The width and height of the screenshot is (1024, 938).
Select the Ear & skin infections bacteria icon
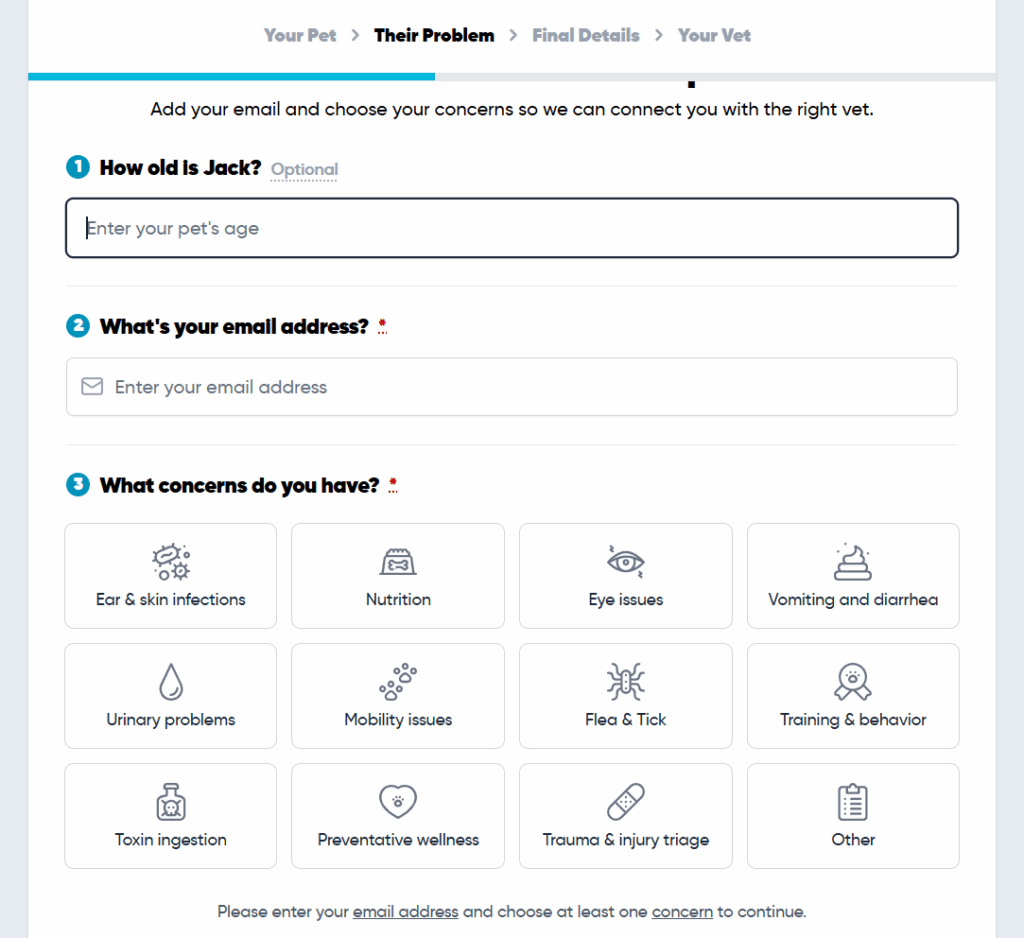(171, 562)
